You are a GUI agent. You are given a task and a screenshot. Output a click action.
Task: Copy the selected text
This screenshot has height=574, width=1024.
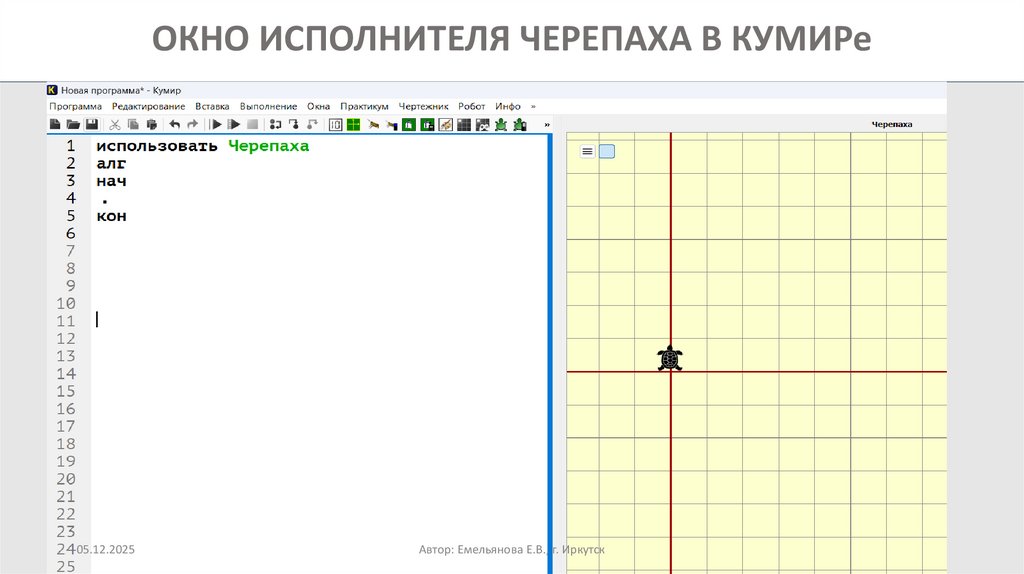[x=133, y=124]
